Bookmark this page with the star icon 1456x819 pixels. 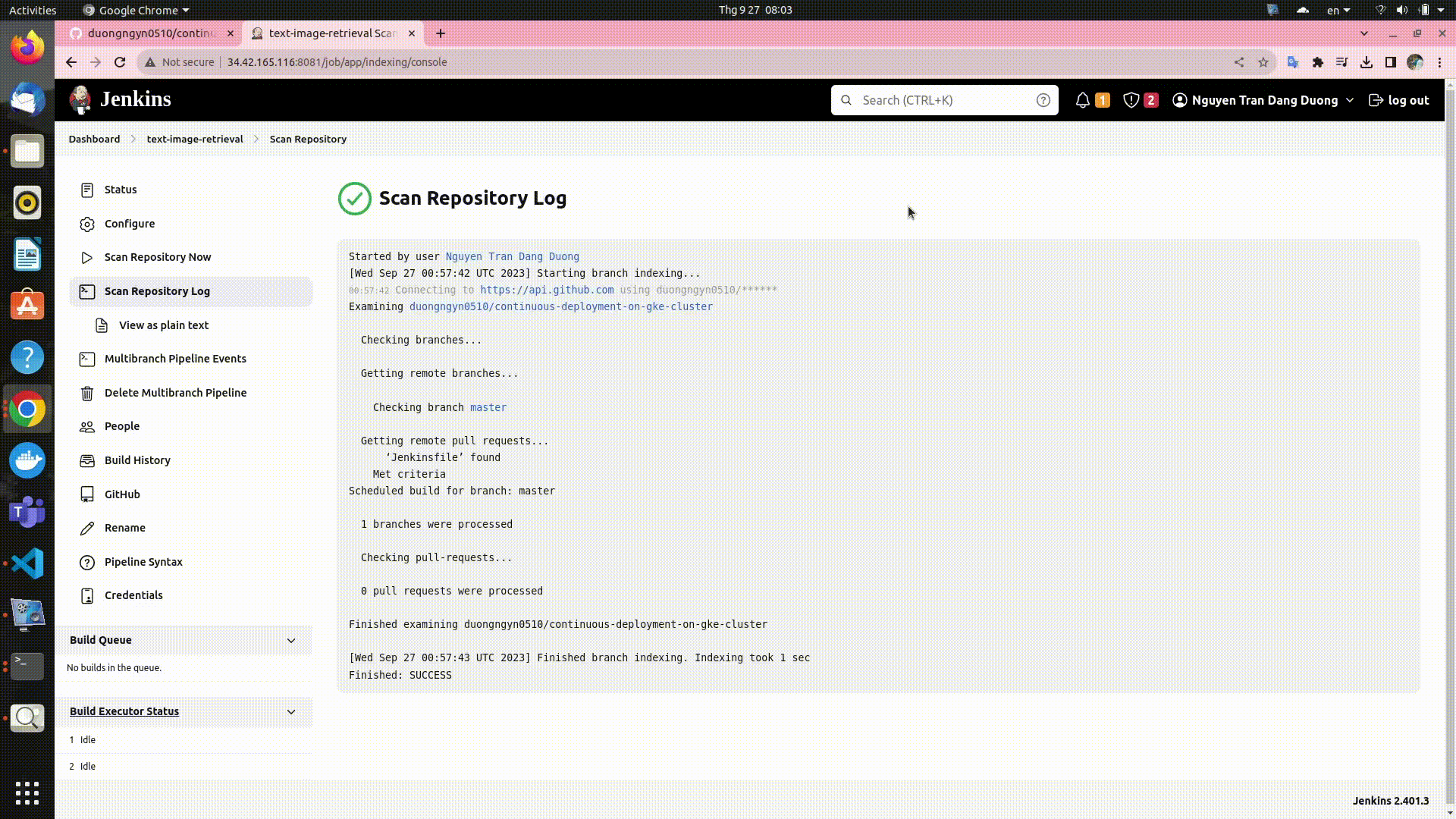click(x=1263, y=62)
